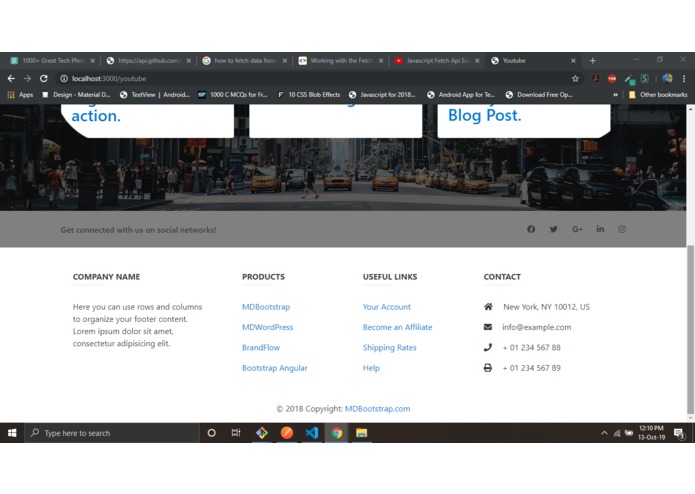
Task: Open MDBootstrap.com copyright link
Action: [378, 408]
